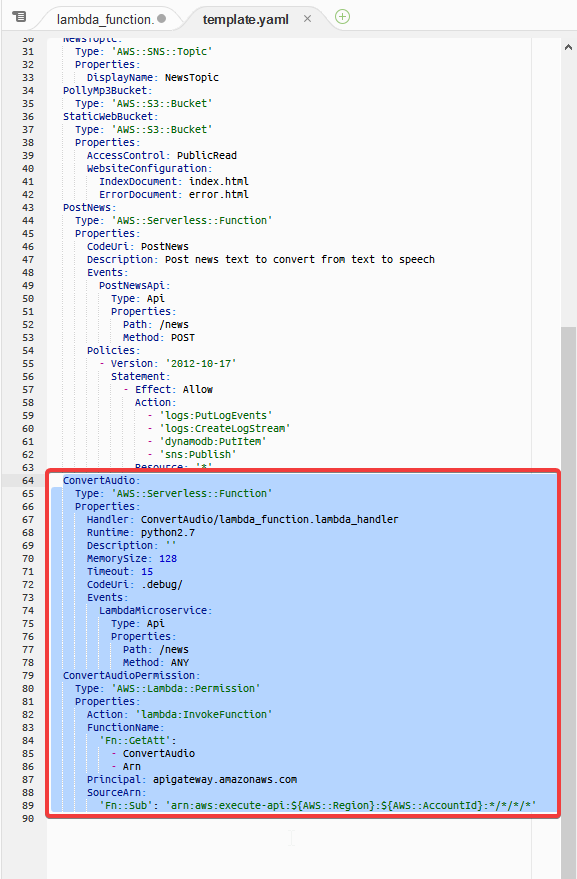Place cursor on ConvertAudioPermission key
Image resolution: width=577 pixels, height=879 pixels.
128,676
